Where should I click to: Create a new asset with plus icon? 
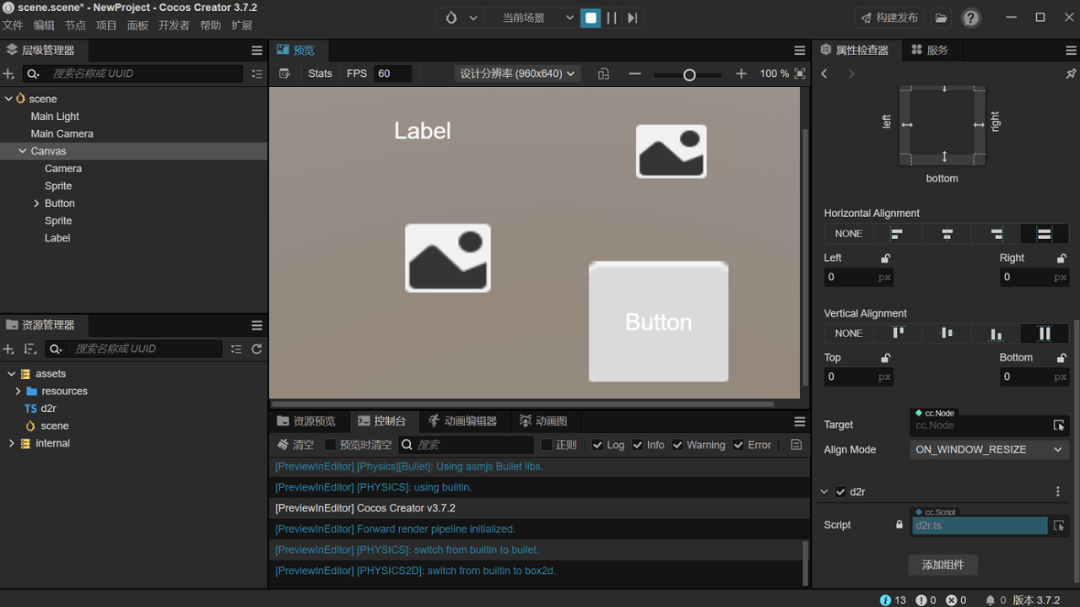[8, 349]
